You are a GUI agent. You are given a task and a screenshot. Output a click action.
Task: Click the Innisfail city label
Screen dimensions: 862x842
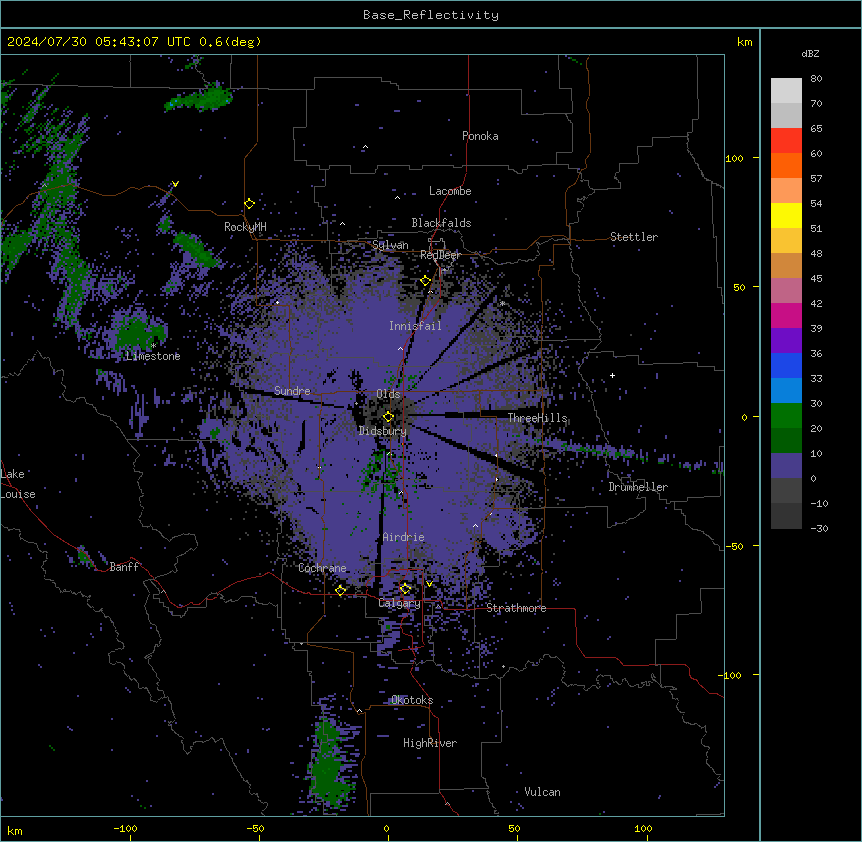coord(415,326)
